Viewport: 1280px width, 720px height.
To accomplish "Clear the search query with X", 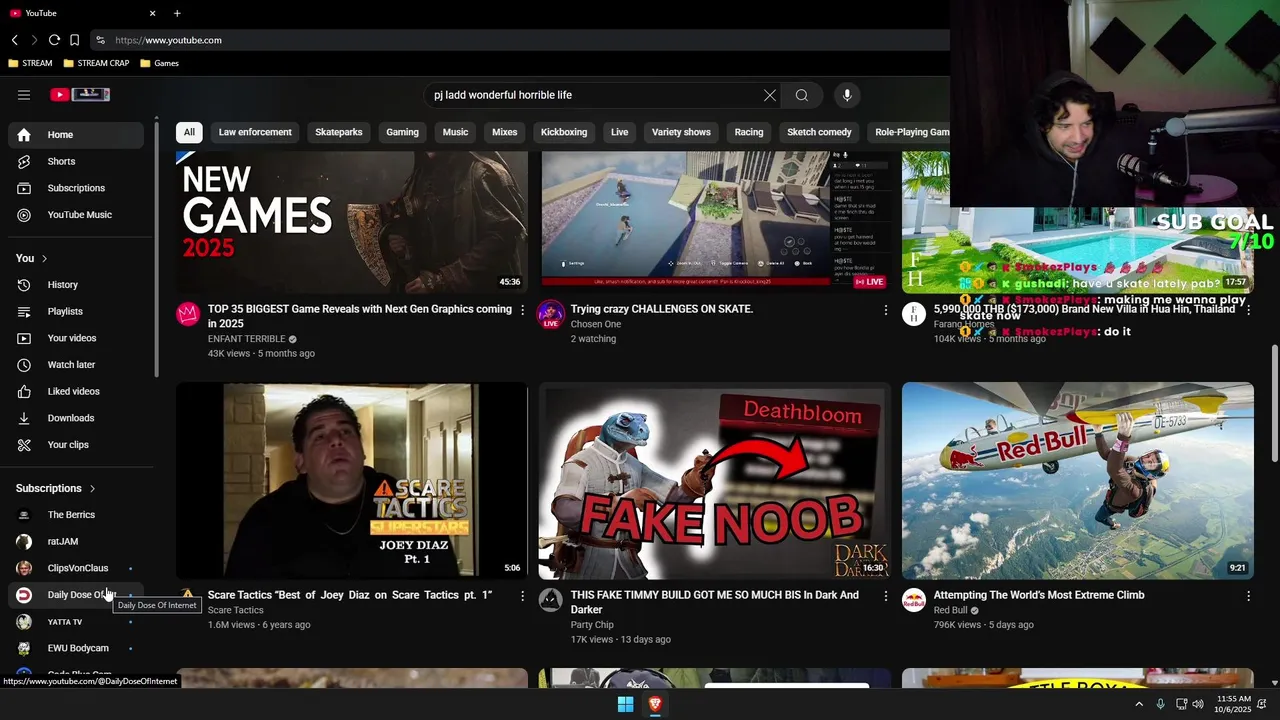I will coord(770,95).
